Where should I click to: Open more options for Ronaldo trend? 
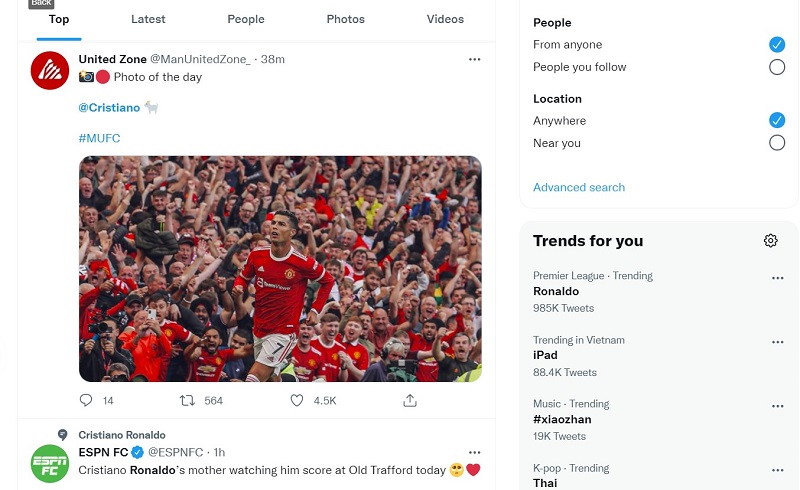coord(778,278)
